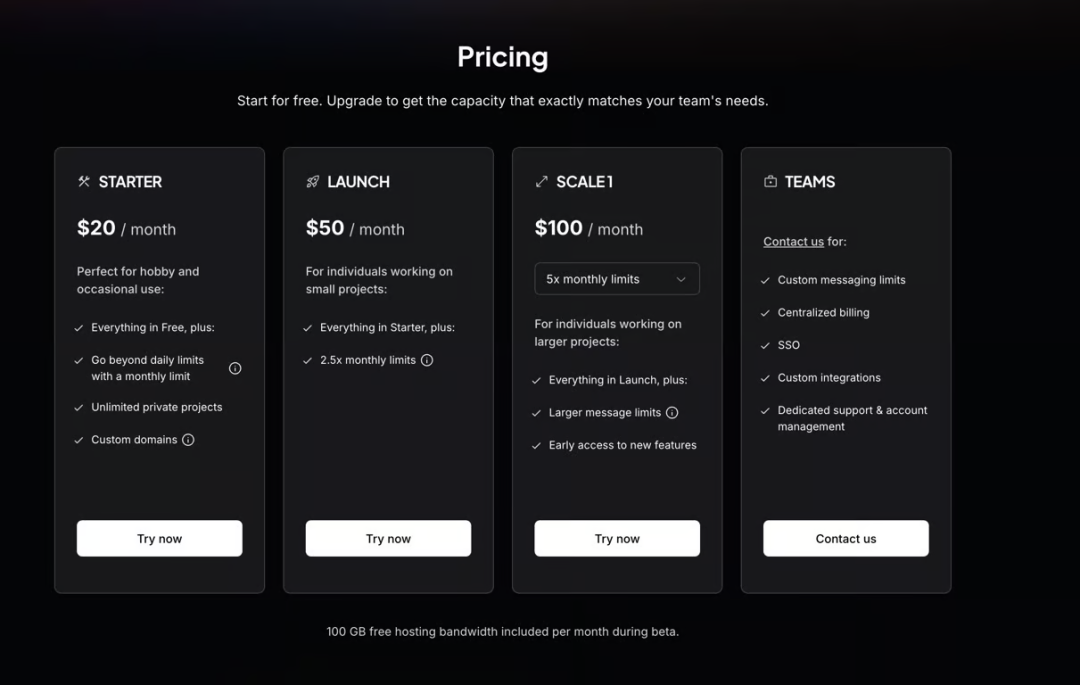Image resolution: width=1080 pixels, height=685 pixels.
Task: Show info for 2.5x monthly limits
Action: pyautogui.click(x=427, y=360)
